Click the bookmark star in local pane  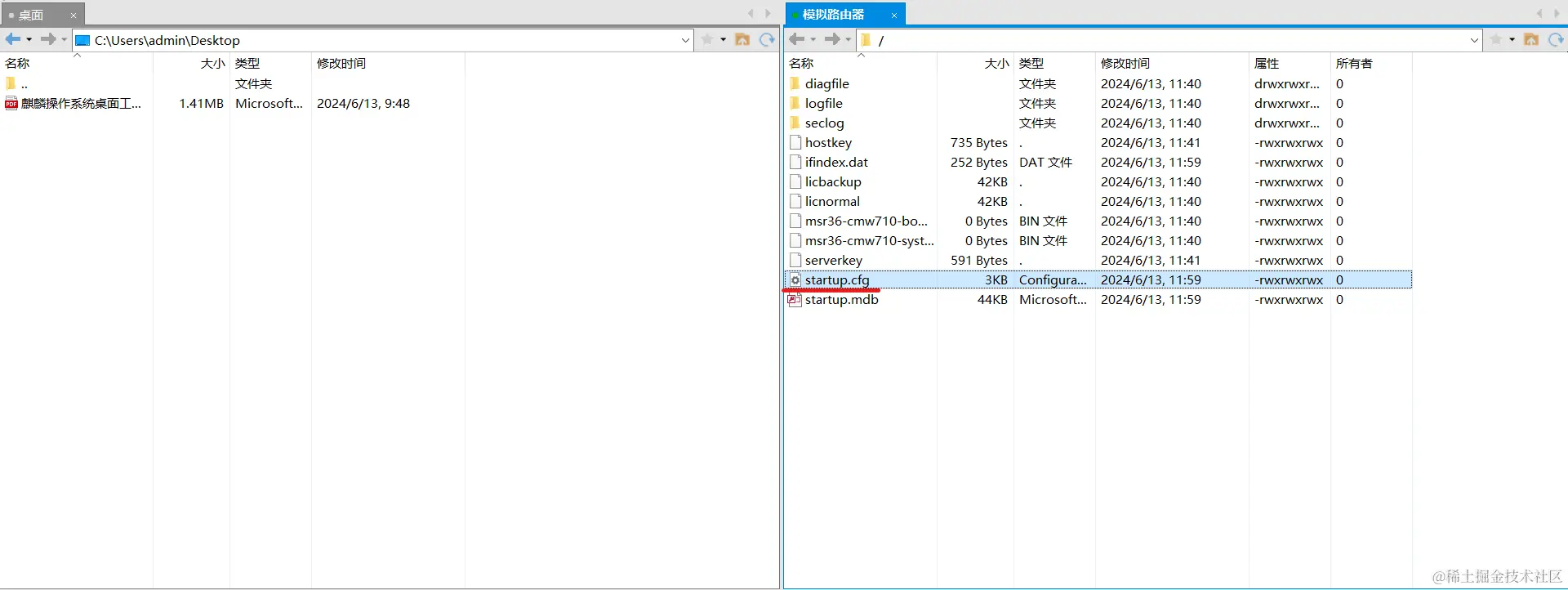tap(707, 39)
